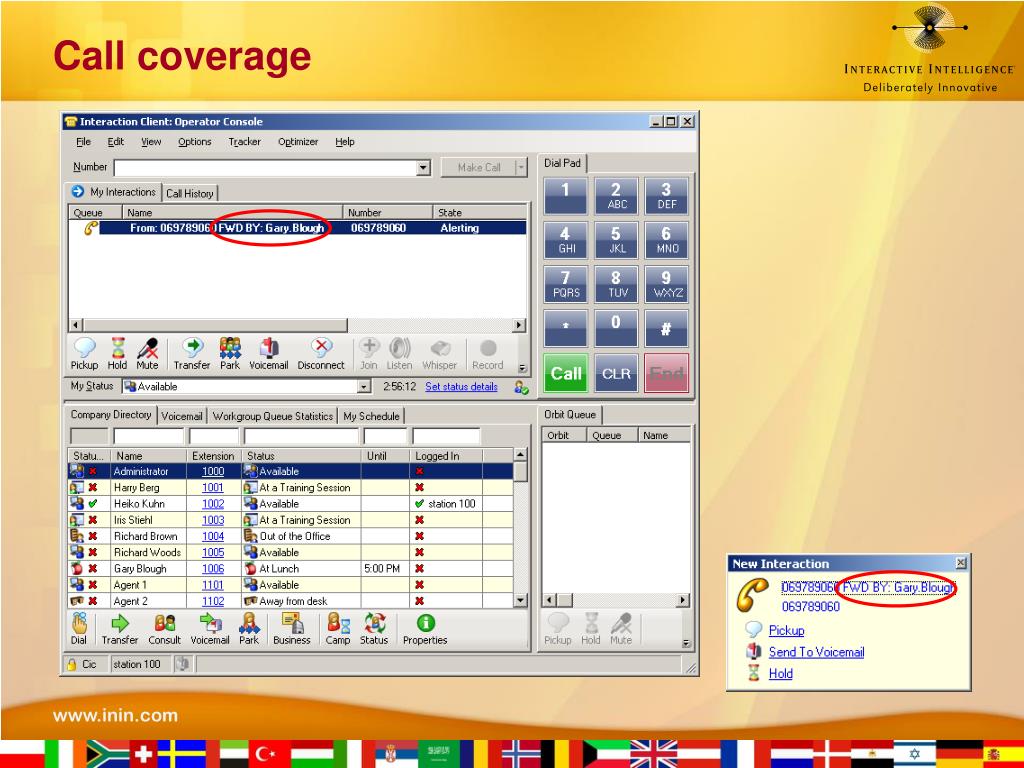Click Voicemail in the Company Directory toolbar
This screenshot has width=1024, height=768.
point(210,630)
